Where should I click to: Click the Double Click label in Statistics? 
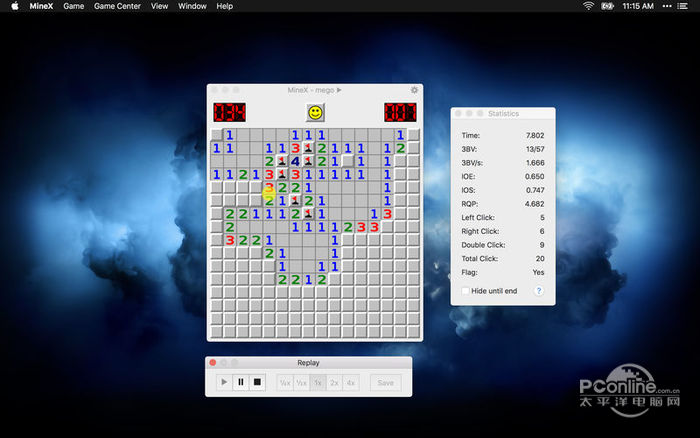point(483,245)
